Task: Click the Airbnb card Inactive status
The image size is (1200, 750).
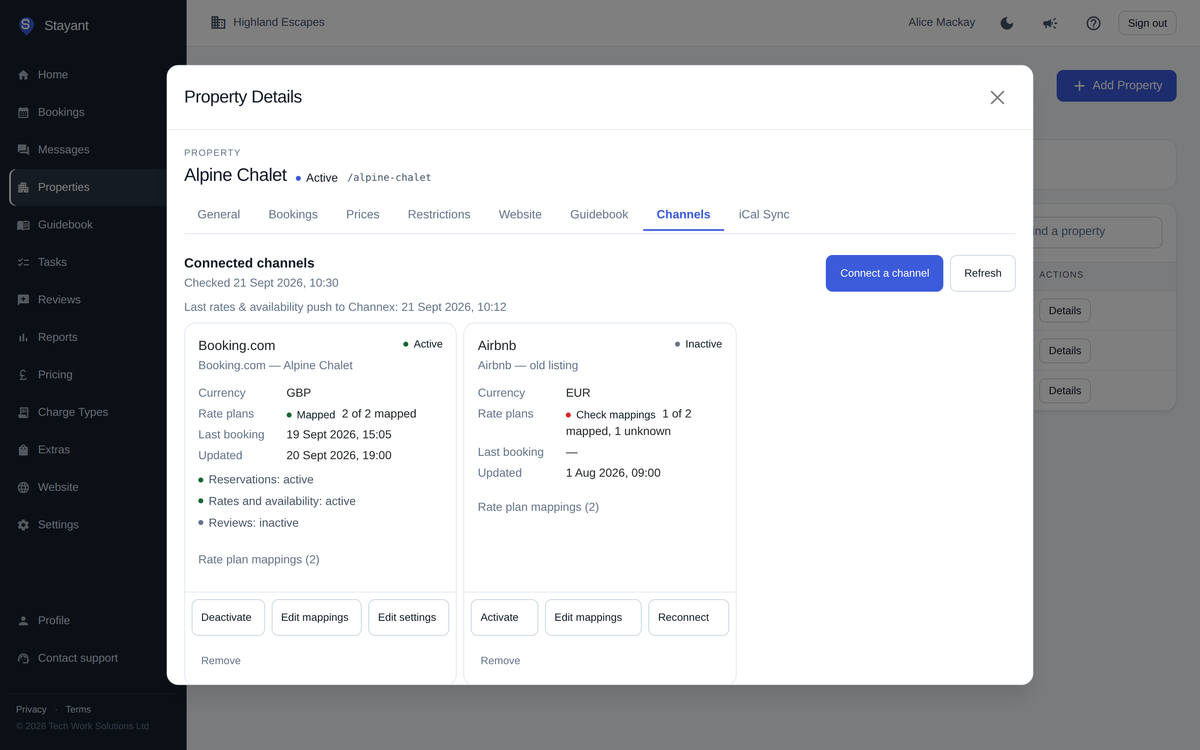Action: click(698, 344)
